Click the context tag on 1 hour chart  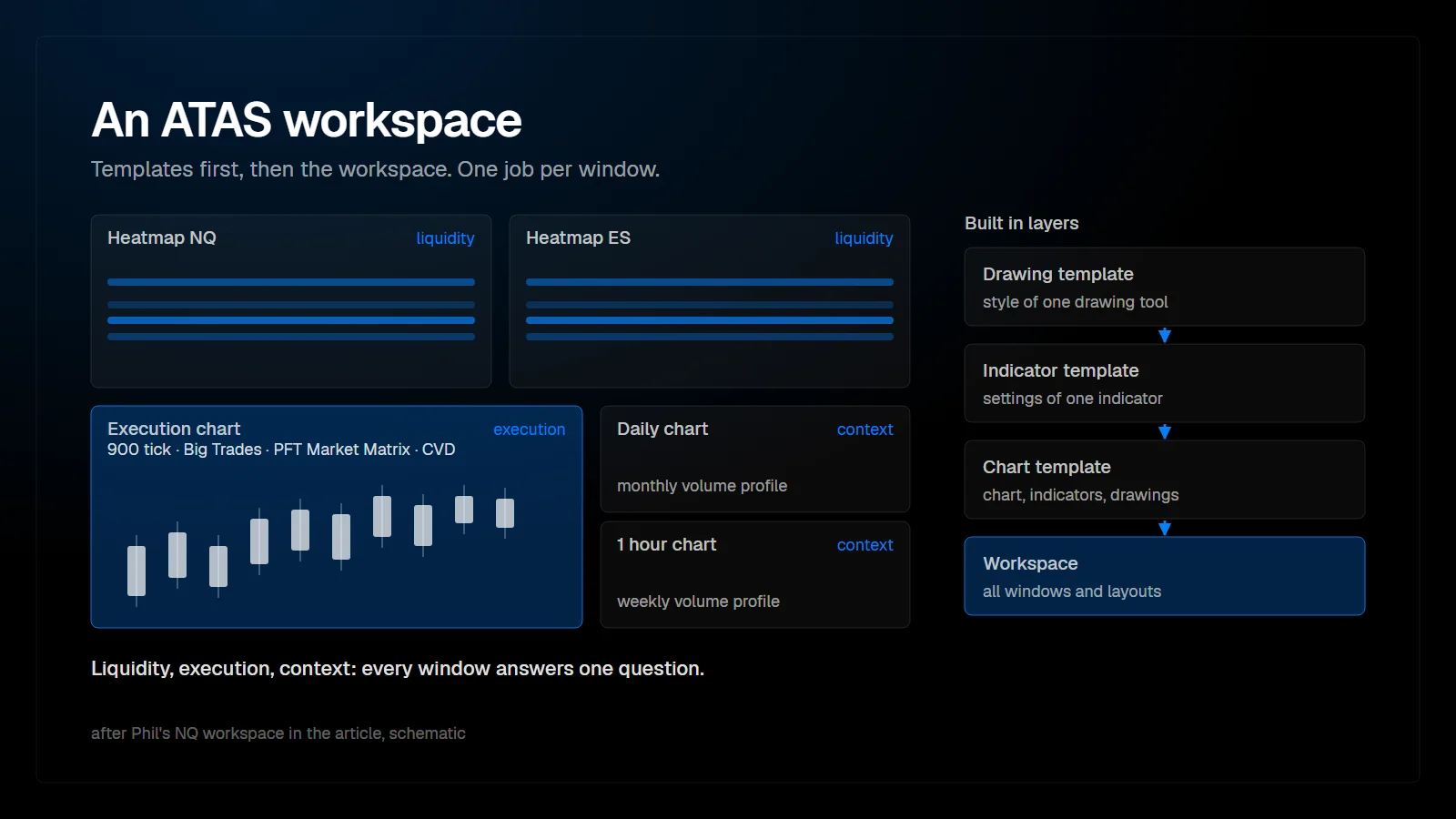pos(864,545)
